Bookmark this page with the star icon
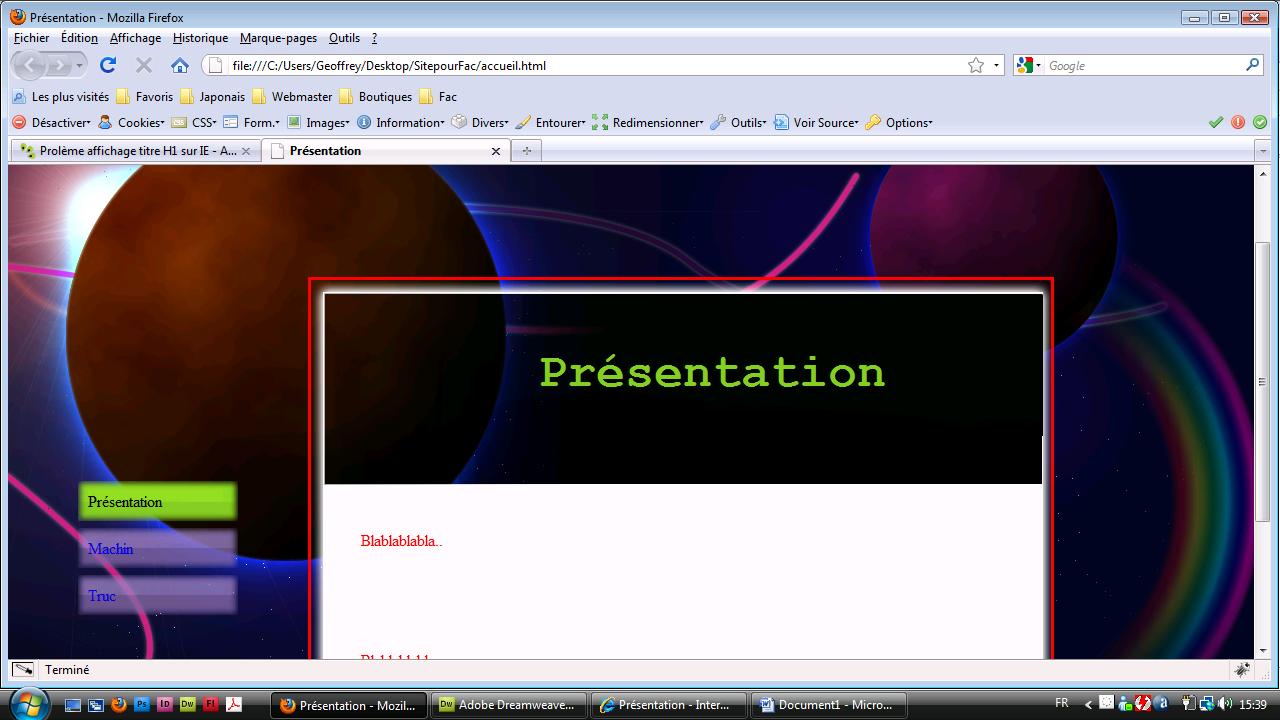Screen dimensions: 1280x720 point(976,65)
